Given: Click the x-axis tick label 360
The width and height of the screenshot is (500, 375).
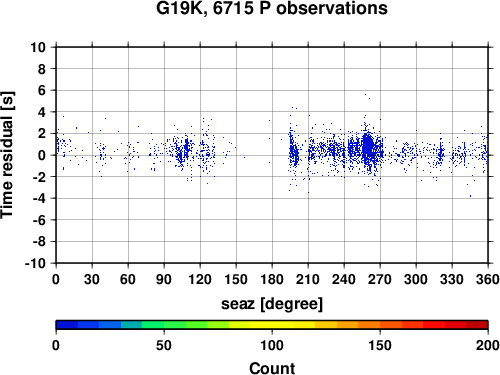Looking at the screenshot, I should click(488, 279).
